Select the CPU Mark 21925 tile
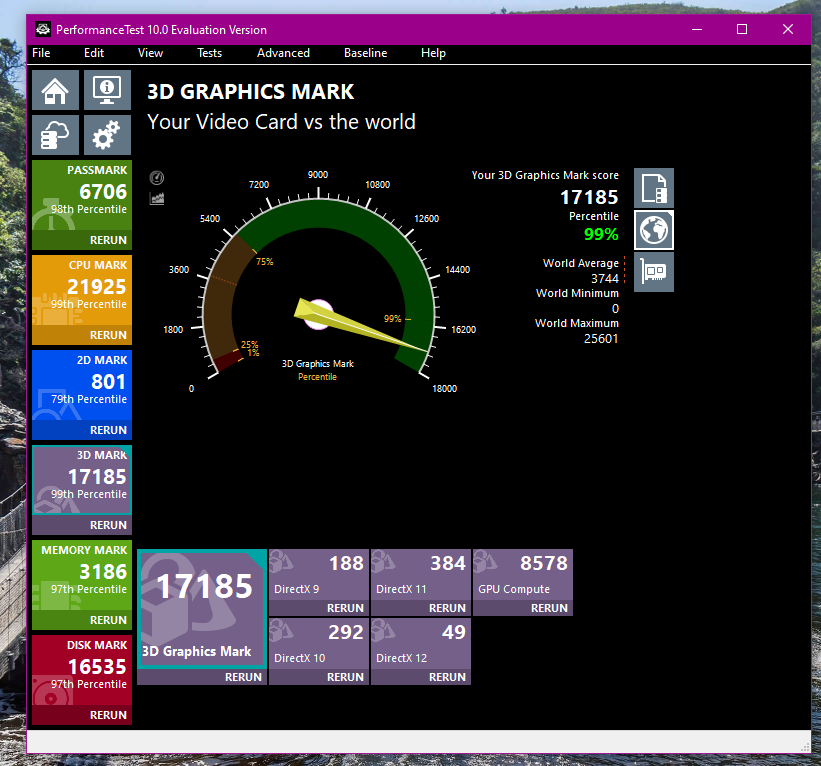This screenshot has height=766, width=821. pyautogui.click(x=82, y=290)
